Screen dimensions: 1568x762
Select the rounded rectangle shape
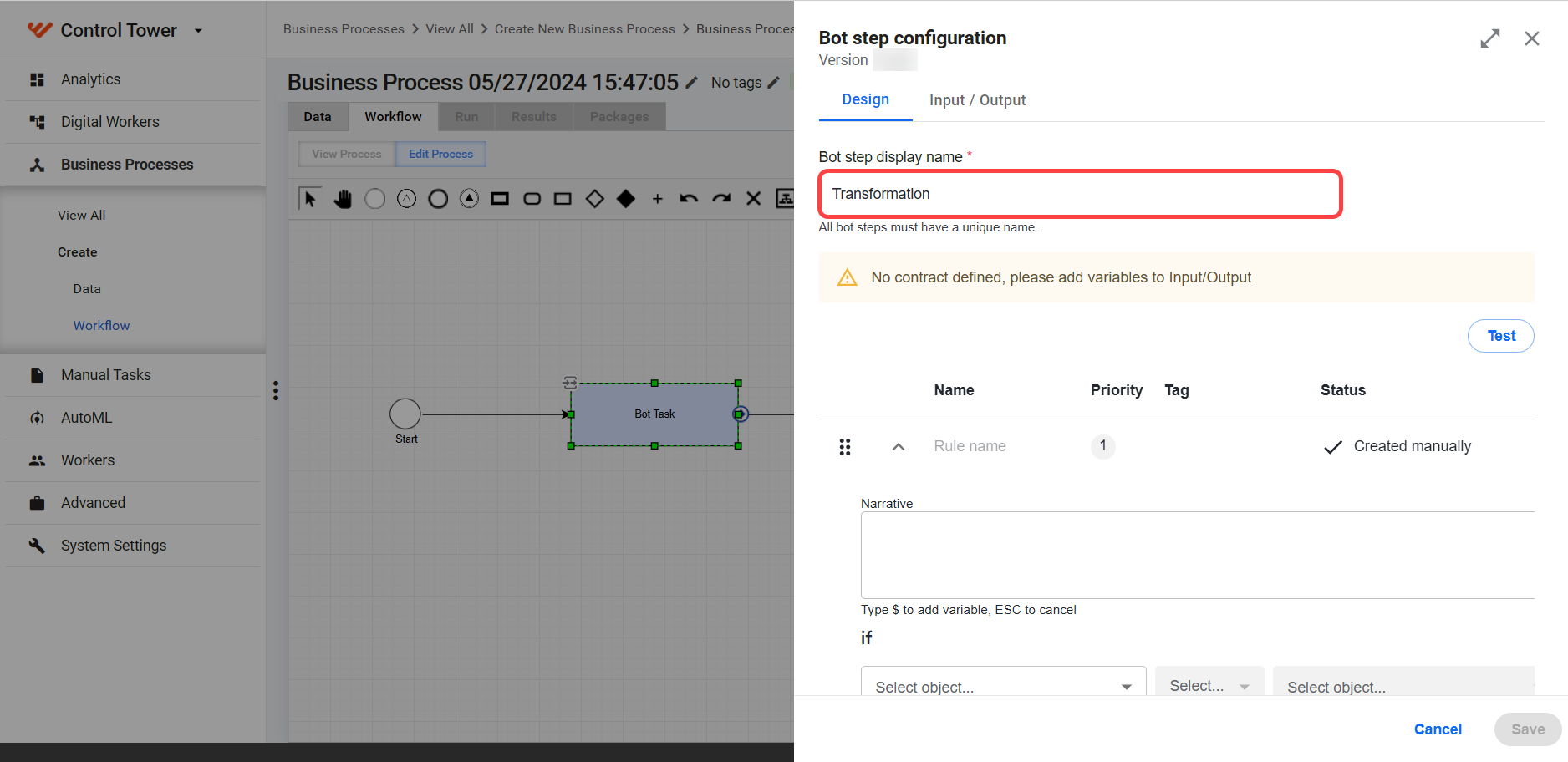pos(532,199)
